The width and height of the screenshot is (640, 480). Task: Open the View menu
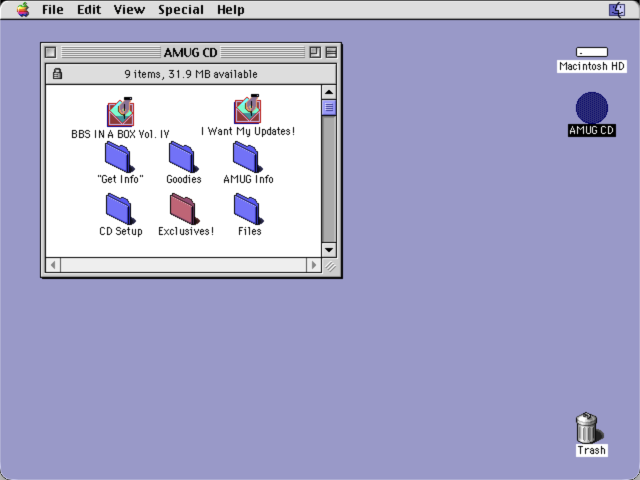tap(129, 9)
